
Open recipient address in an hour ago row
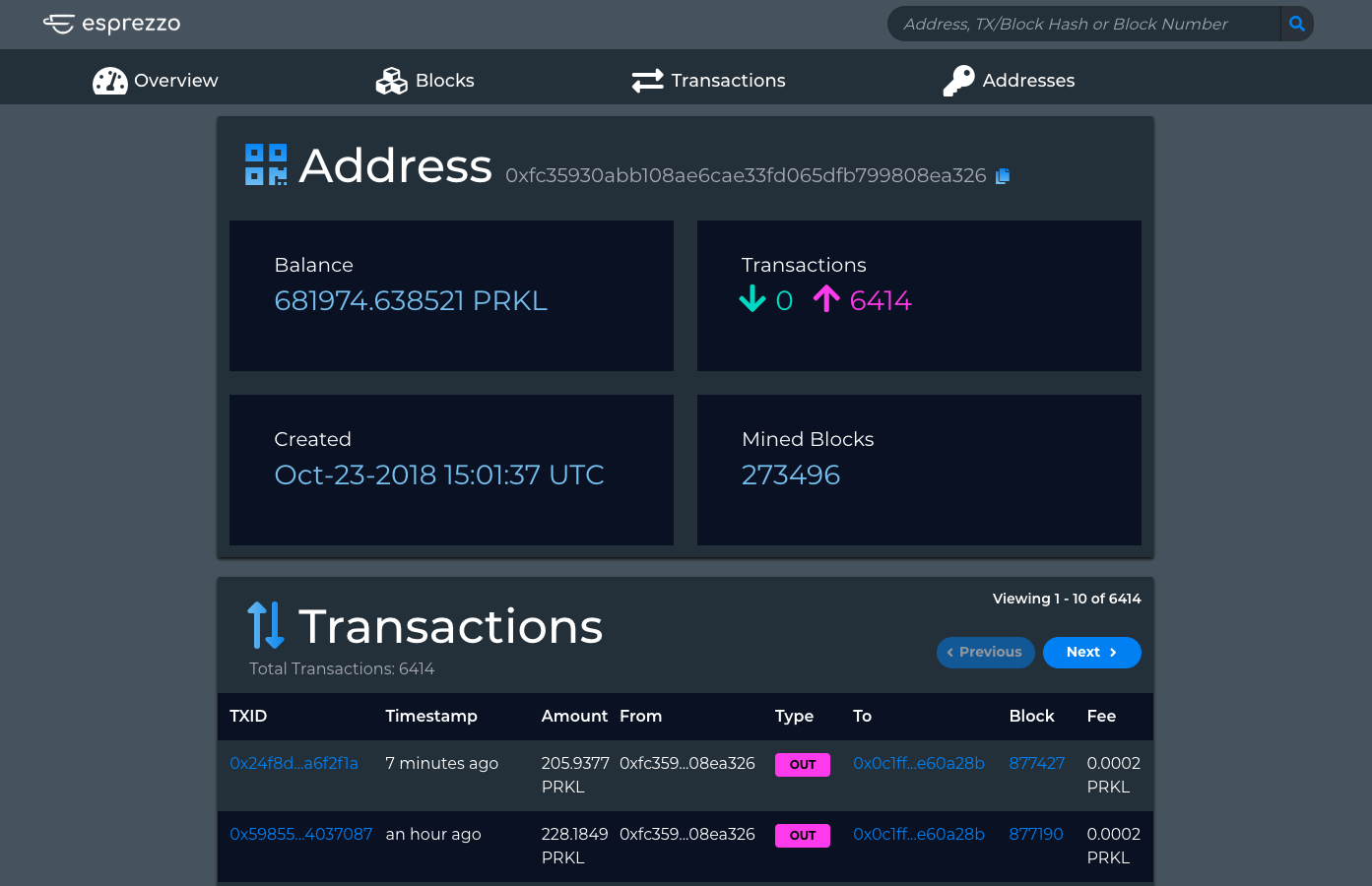[x=919, y=834]
